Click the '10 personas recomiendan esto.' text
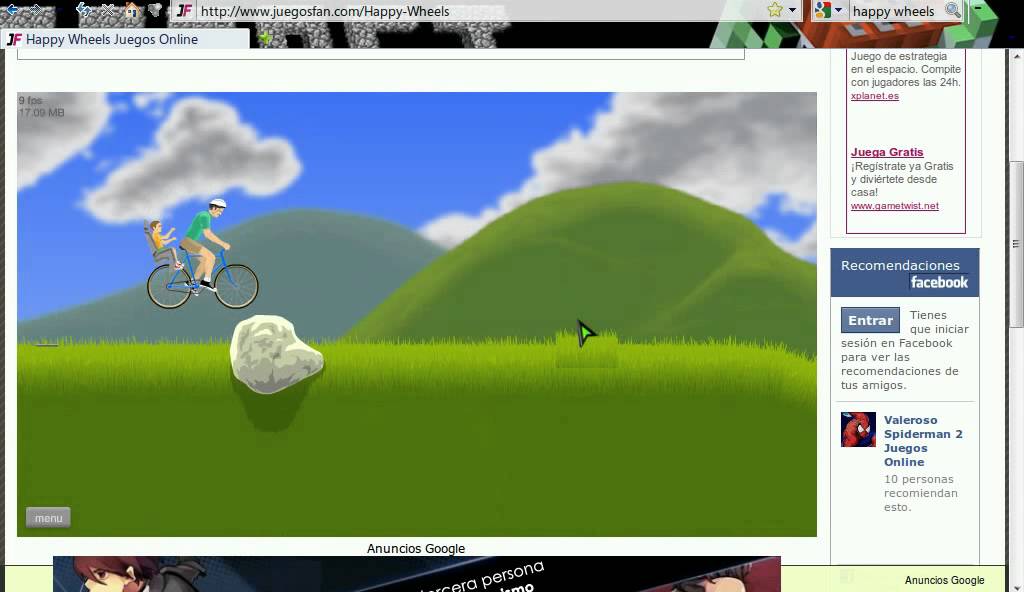 pos(921,493)
